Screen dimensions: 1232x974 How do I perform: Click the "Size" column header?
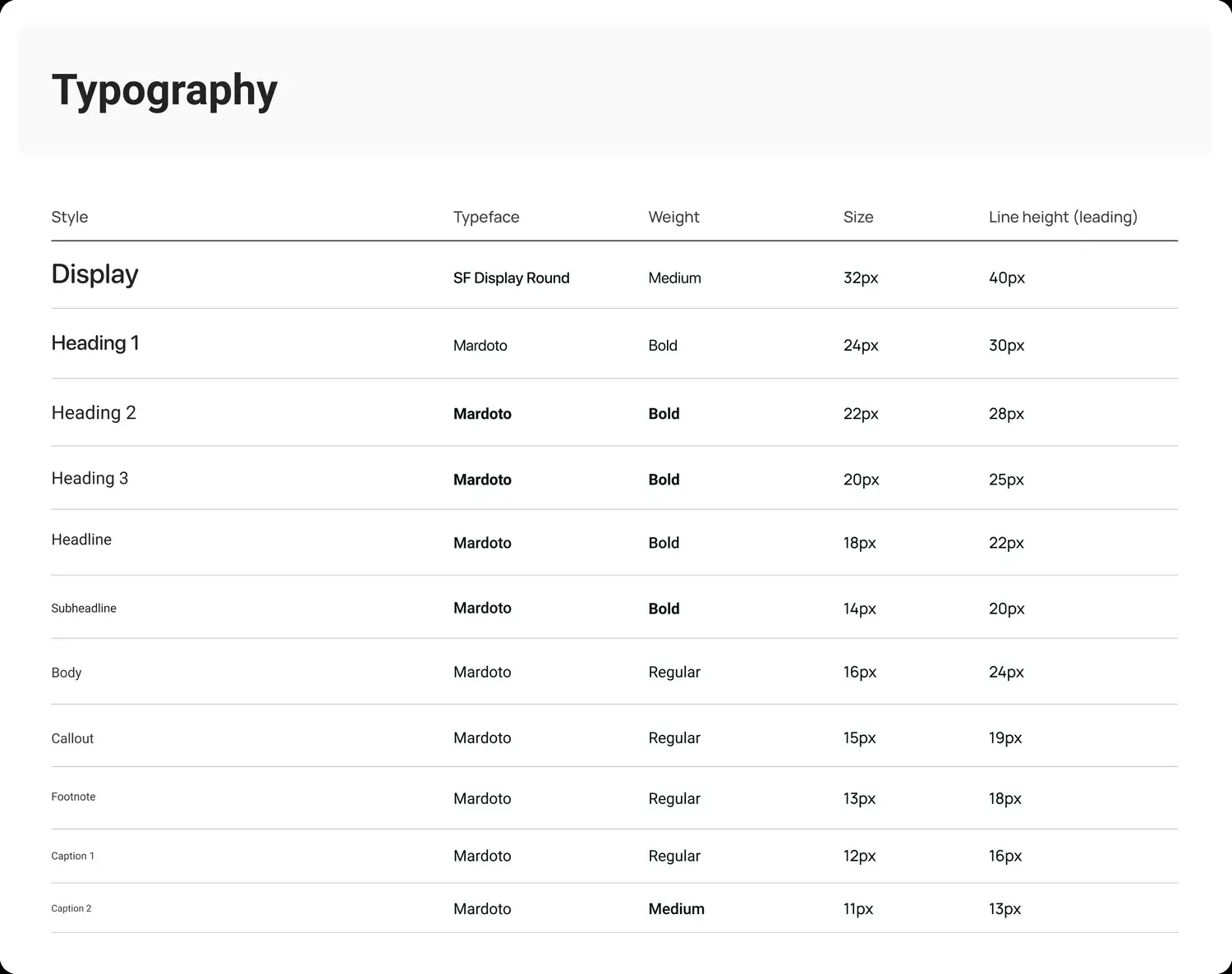(x=858, y=217)
